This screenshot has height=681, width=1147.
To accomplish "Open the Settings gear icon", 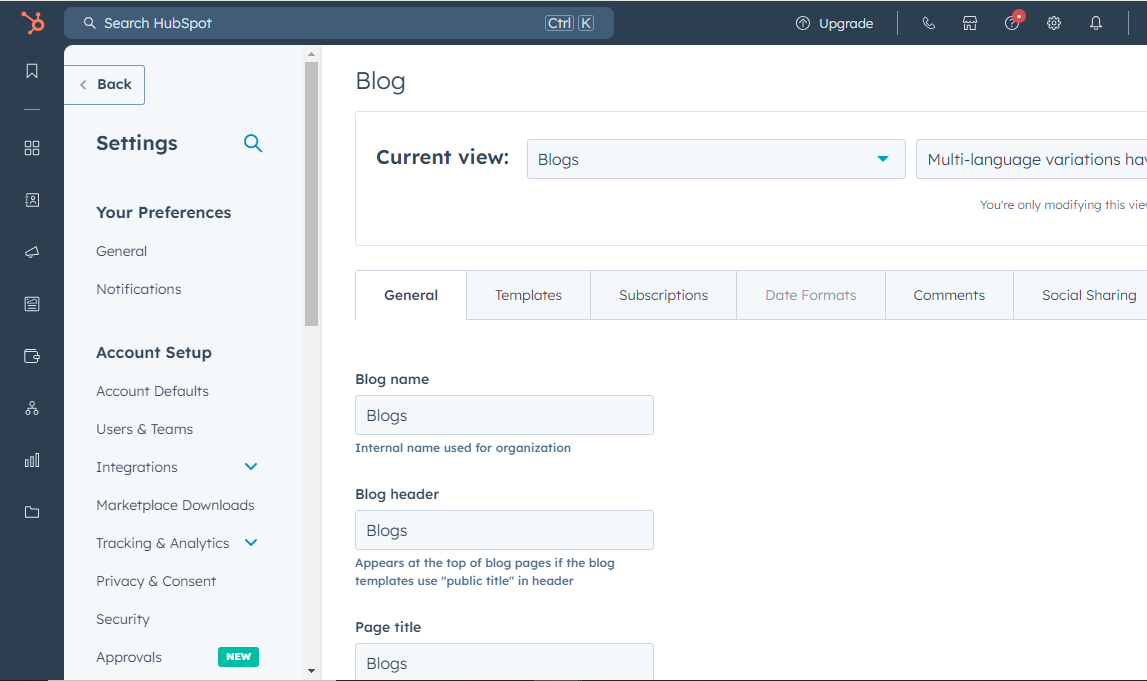I will tap(1054, 23).
